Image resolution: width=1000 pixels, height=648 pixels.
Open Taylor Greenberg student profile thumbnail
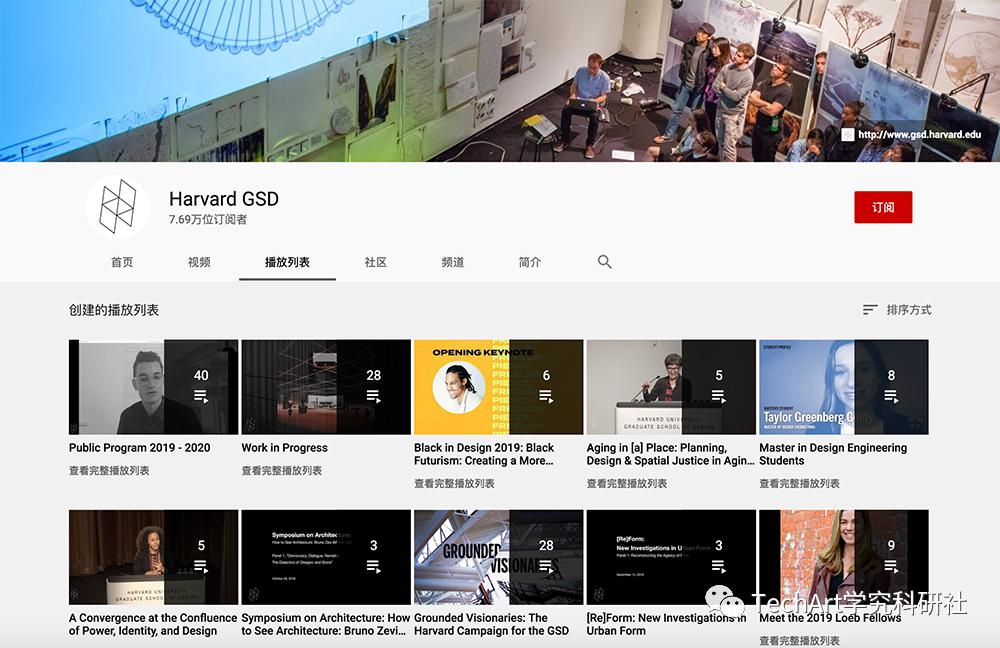click(x=843, y=387)
